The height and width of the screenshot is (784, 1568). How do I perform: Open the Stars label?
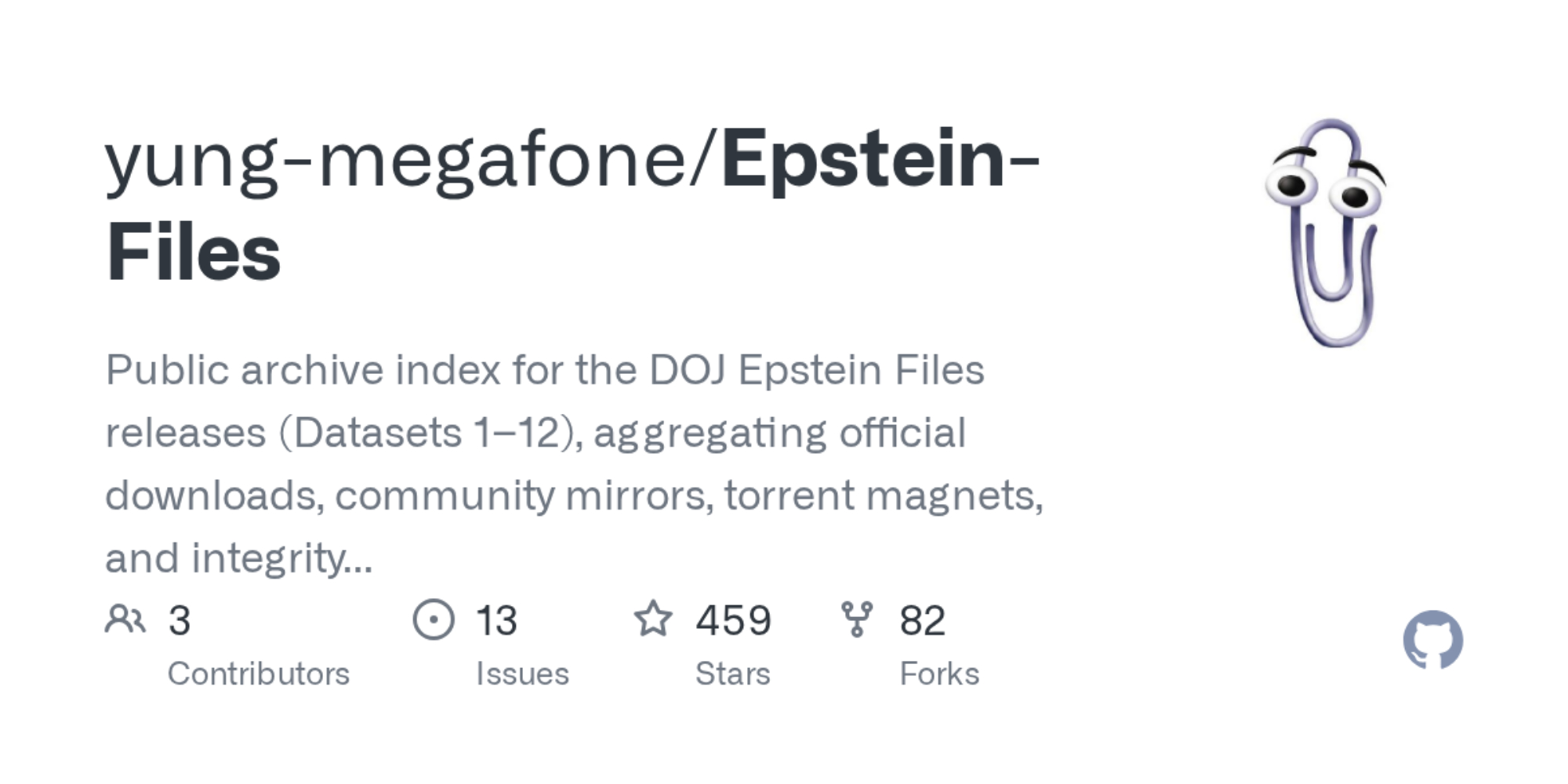point(733,674)
